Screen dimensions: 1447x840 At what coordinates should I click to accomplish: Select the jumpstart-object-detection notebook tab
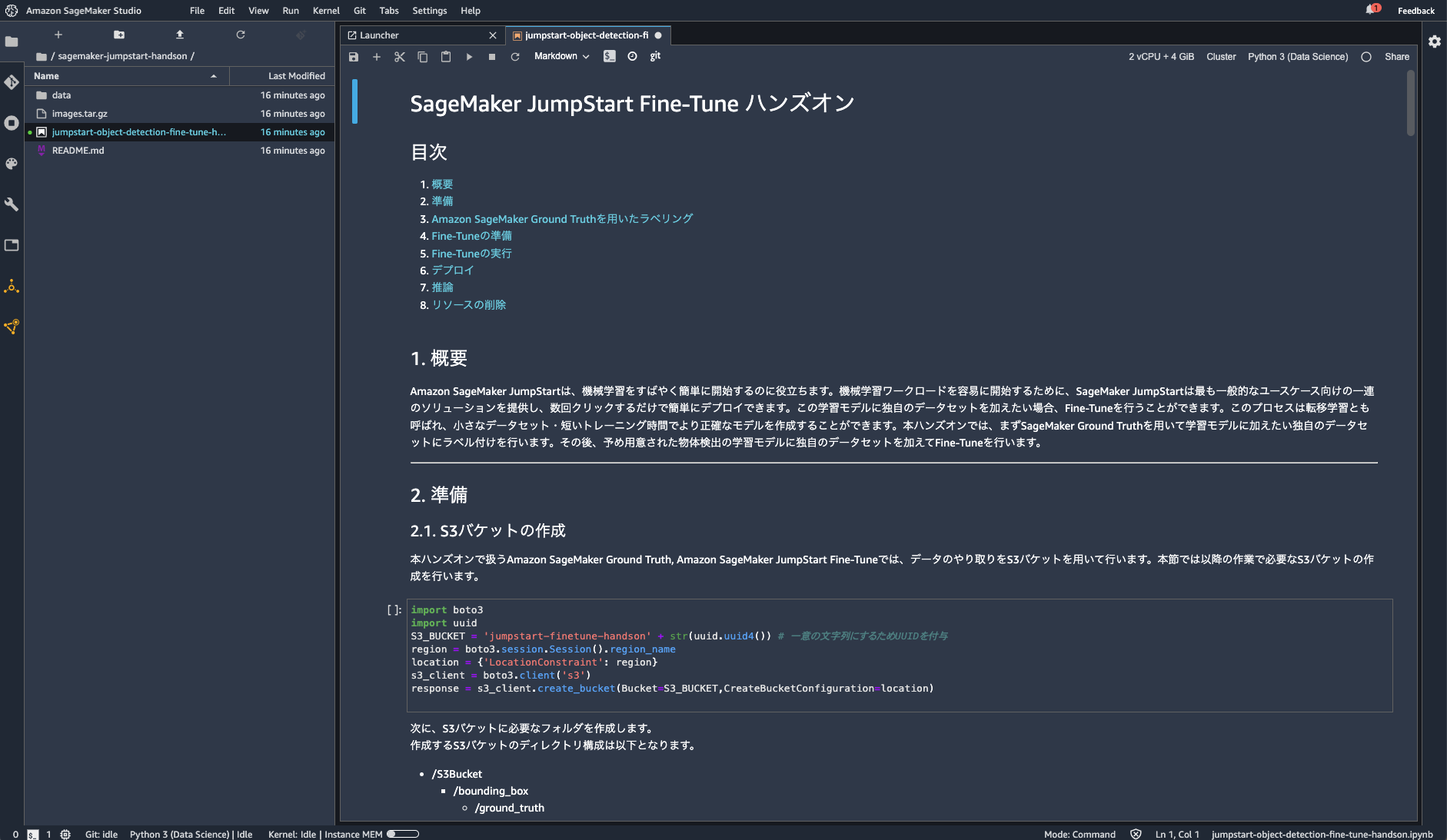(587, 35)
